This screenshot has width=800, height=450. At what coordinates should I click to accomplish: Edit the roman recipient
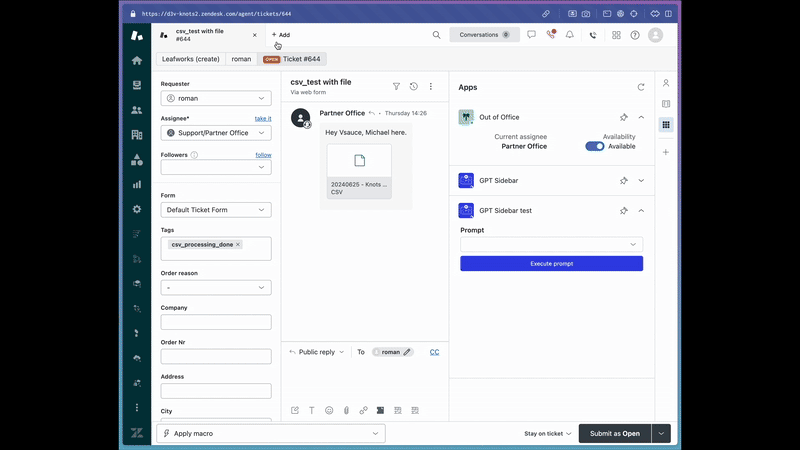click(407, 352)
